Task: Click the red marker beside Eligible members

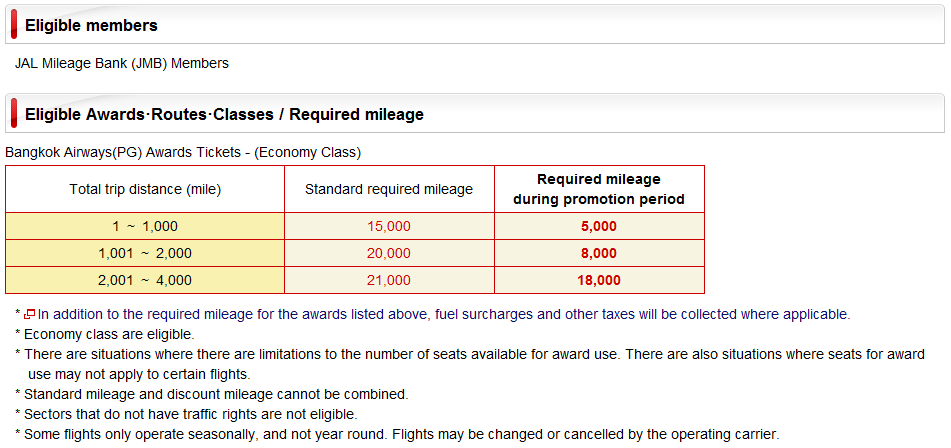Action: [x=14, y=25]
